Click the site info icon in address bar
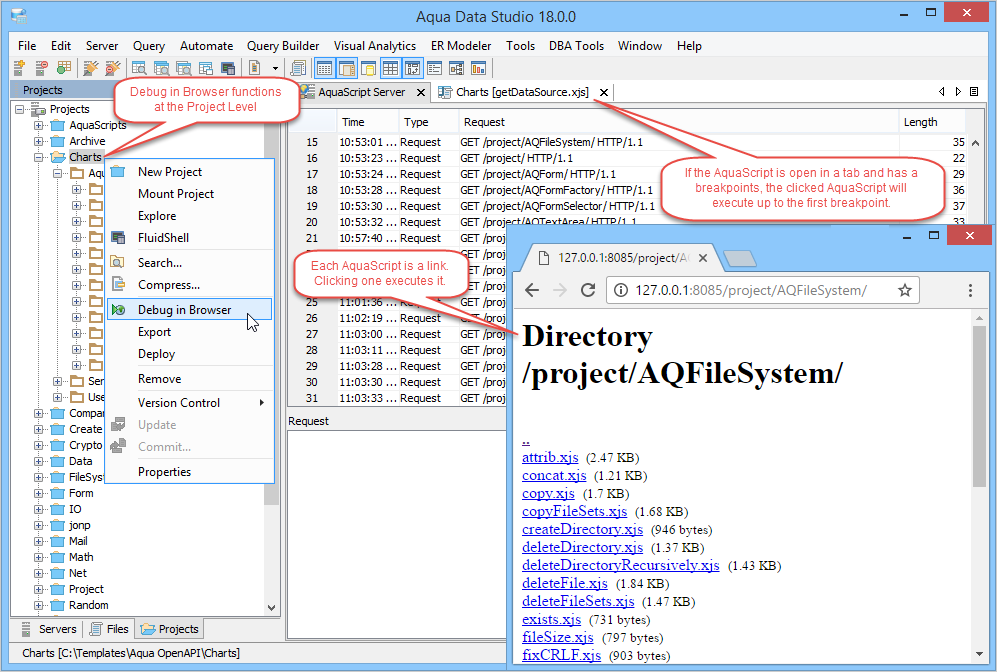Image resolution: width=997 pixels, height=672 pixels. click(621, 291)
